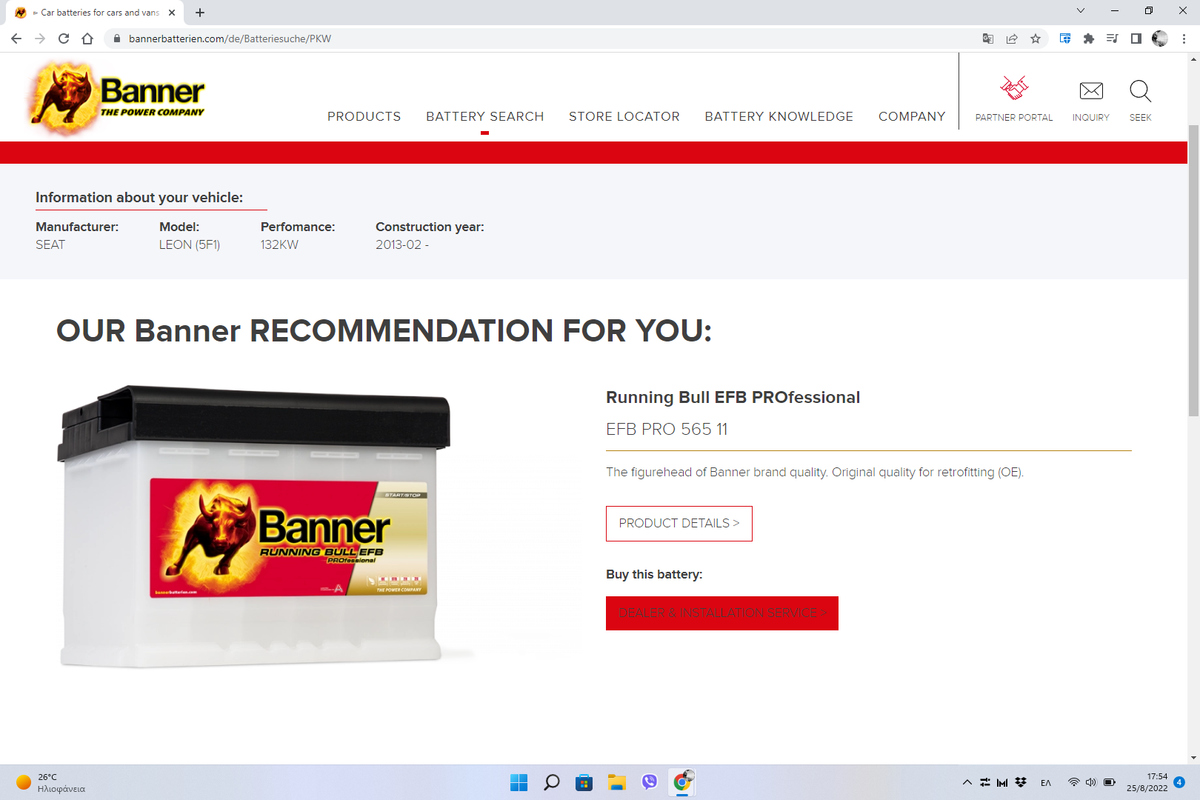Open the BATTERY SEARCH menu

[x=485, y=117]
